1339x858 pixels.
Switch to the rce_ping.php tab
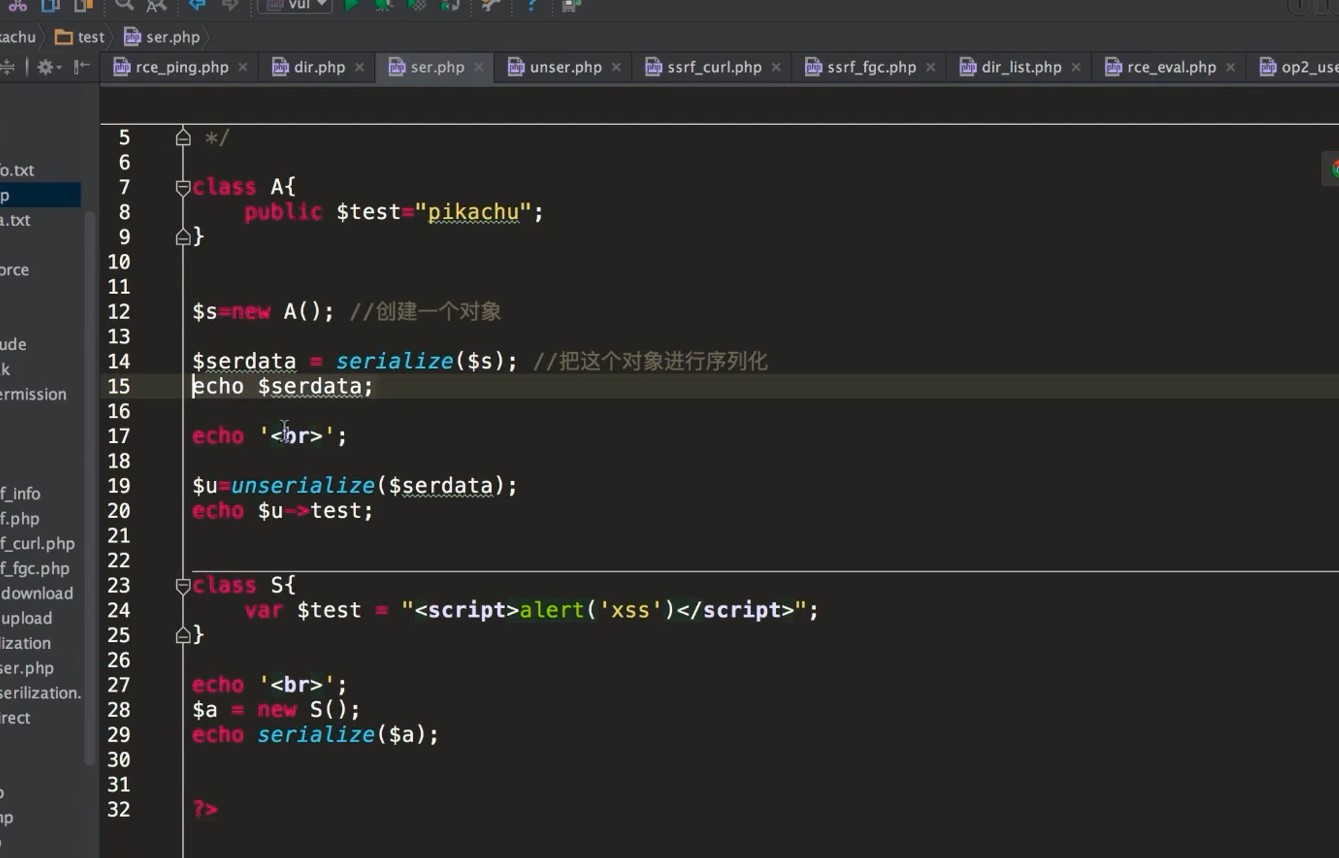[x=182, y=67]
